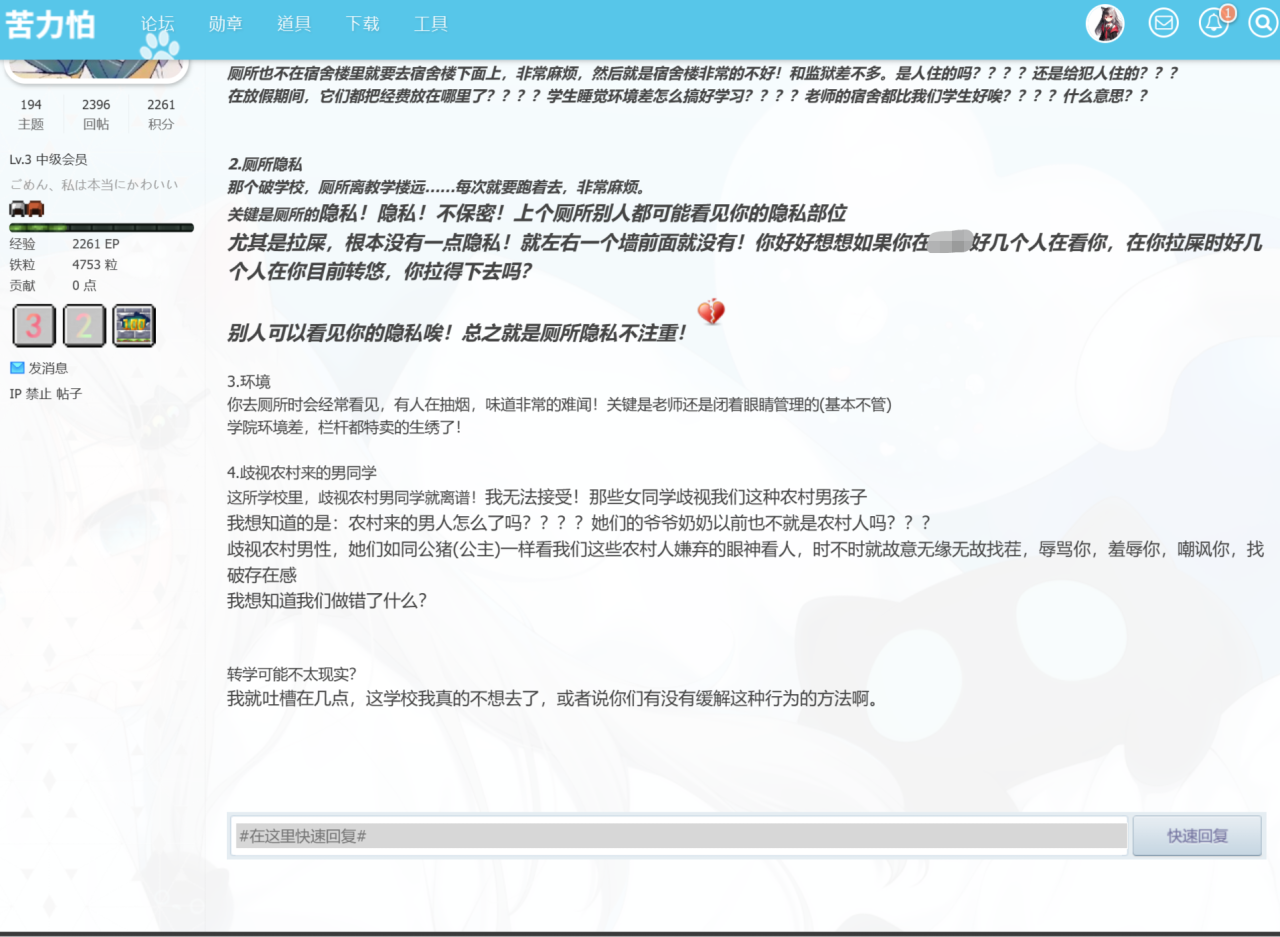1280x937 pixels.
Task: Click the 2261 EP experience value
Action: (x=96, y=243)
